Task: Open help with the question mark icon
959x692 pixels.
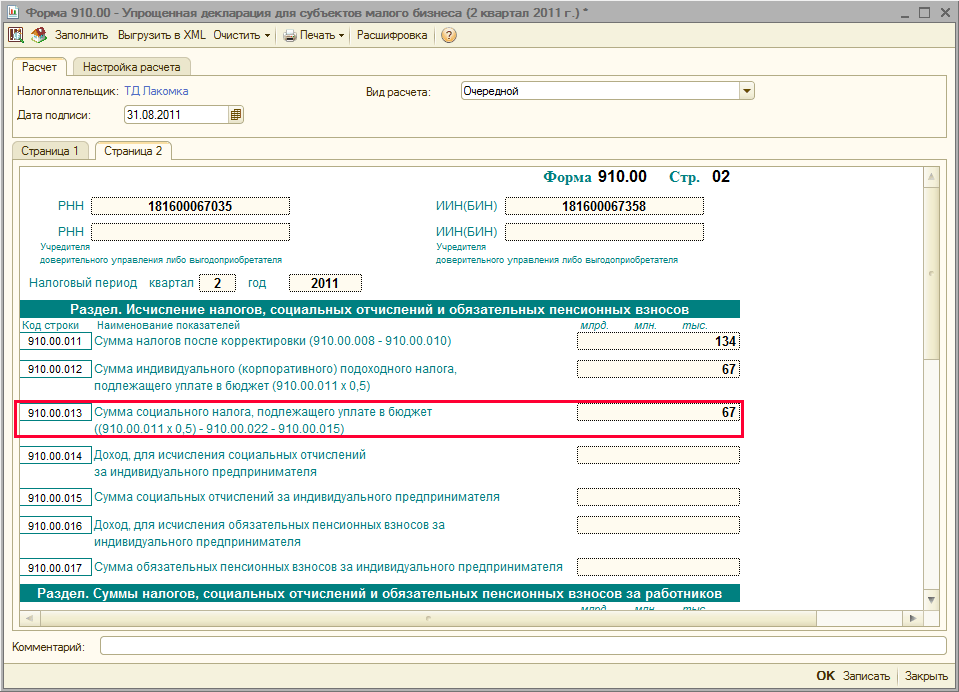Action: pos(449,35)
